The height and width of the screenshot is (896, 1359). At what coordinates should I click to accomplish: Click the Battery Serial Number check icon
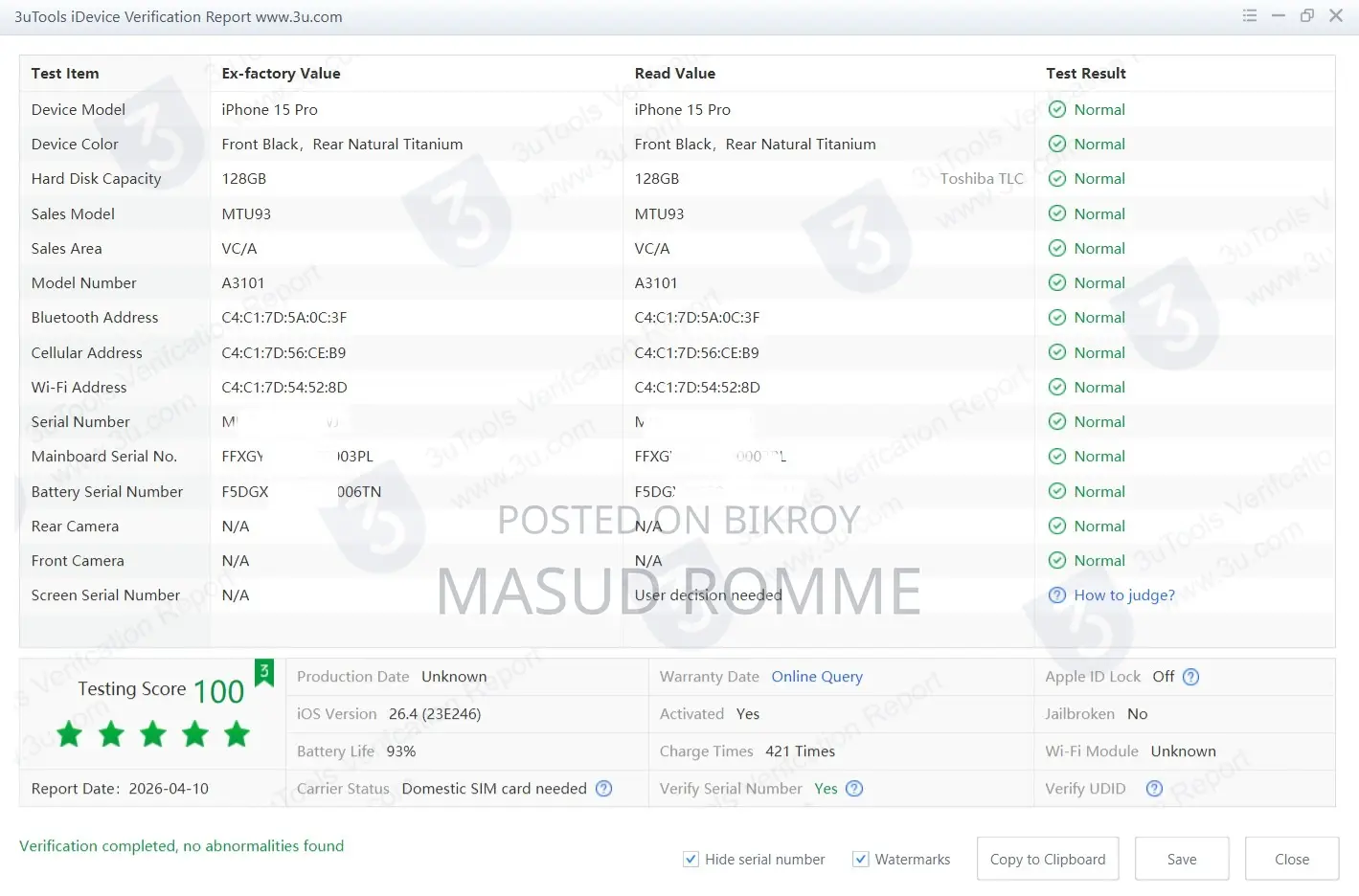pos(1057,492)
